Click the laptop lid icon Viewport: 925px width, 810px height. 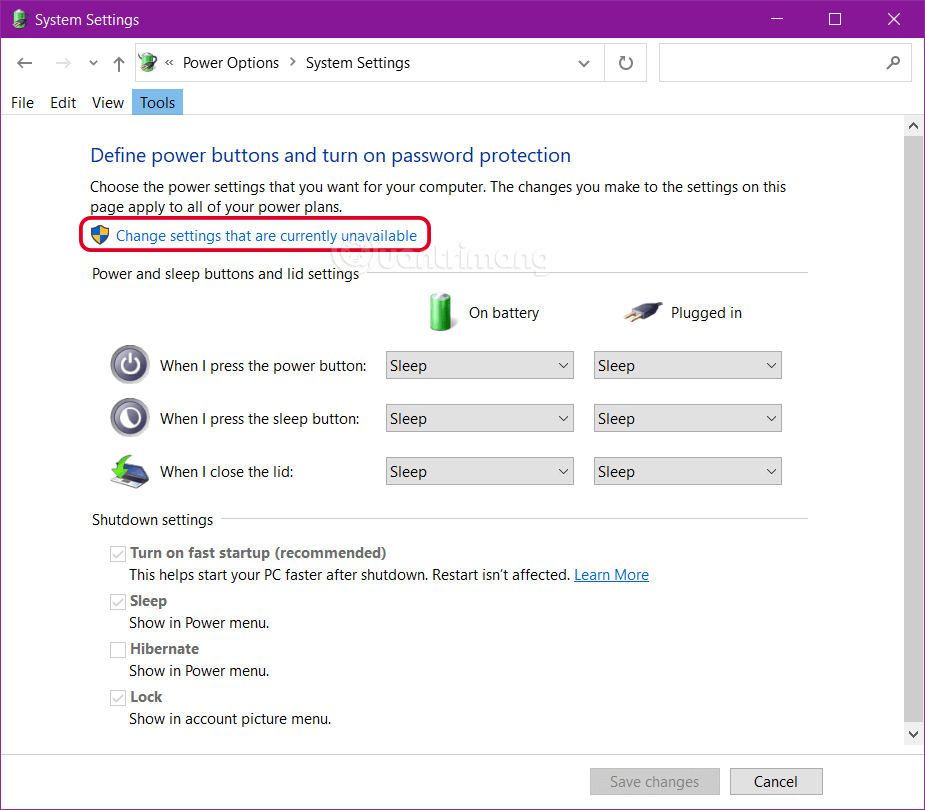[x=130, y=471]
